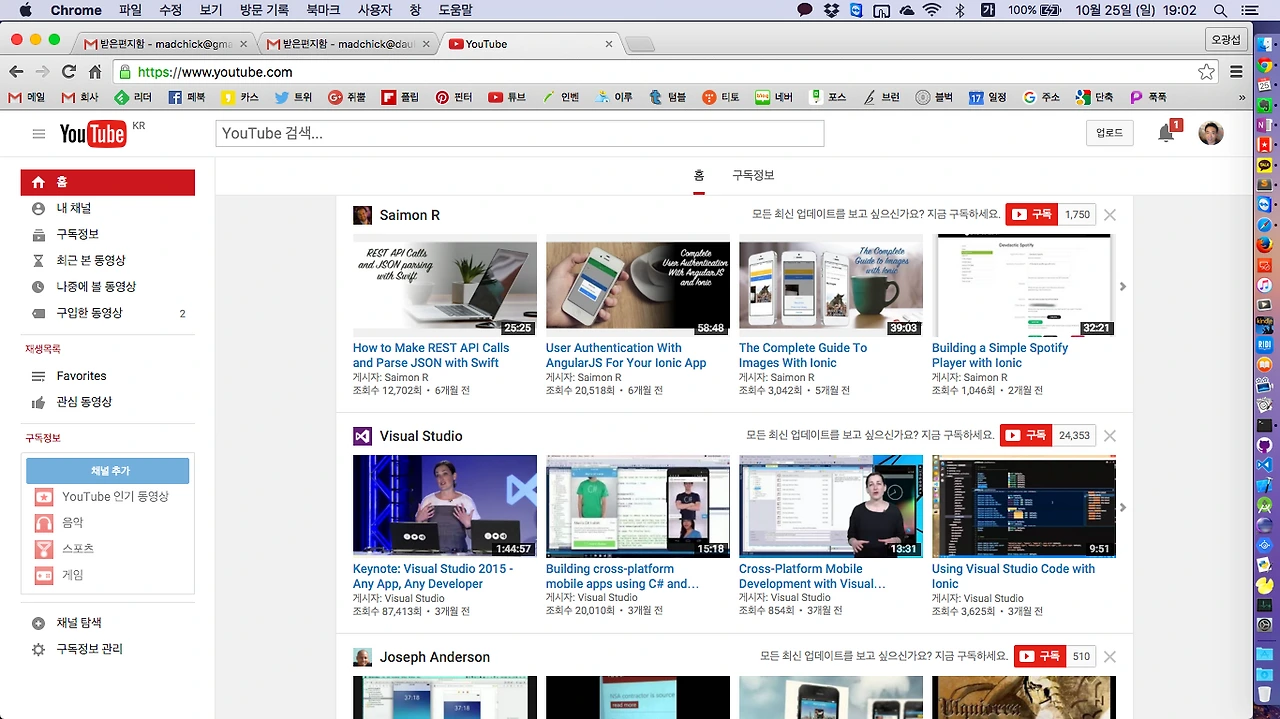Viewport: 1280px width, 719px height.
Task: Open the Chrome hamburger menu
Action: pos(1237,72)
